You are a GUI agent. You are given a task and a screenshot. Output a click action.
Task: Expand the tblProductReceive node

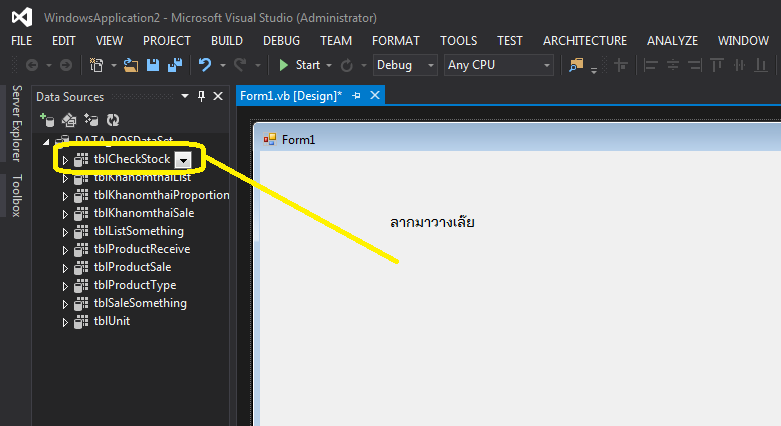(65, 250)
